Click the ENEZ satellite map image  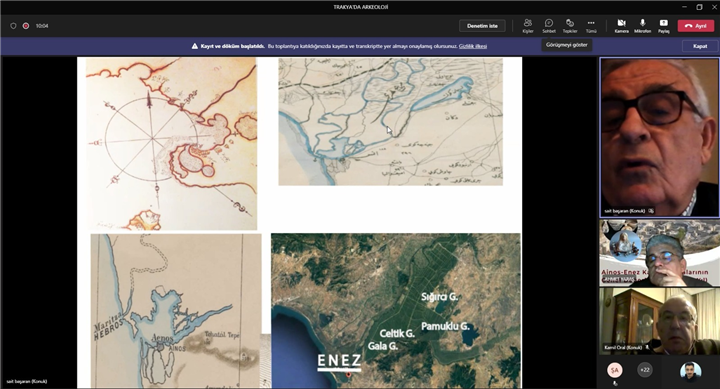[x=396, y=310]
